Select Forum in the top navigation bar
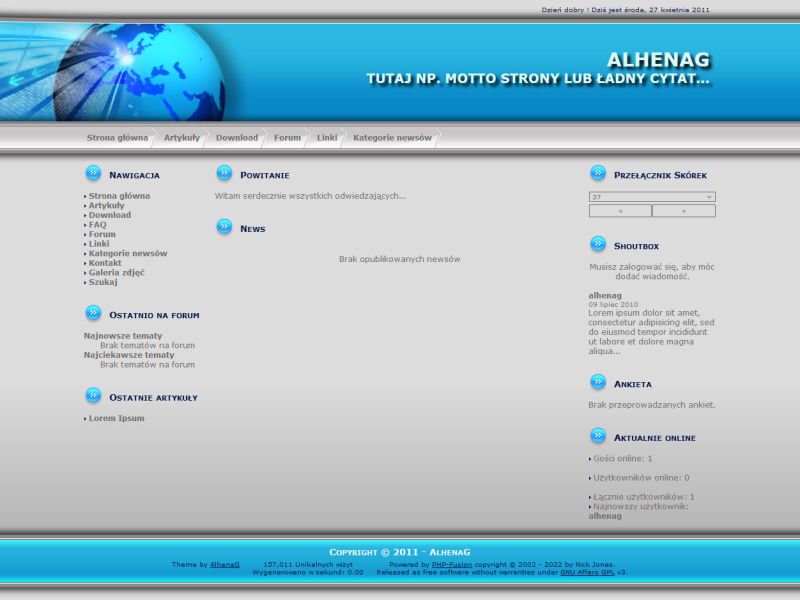 click(287, 138)
